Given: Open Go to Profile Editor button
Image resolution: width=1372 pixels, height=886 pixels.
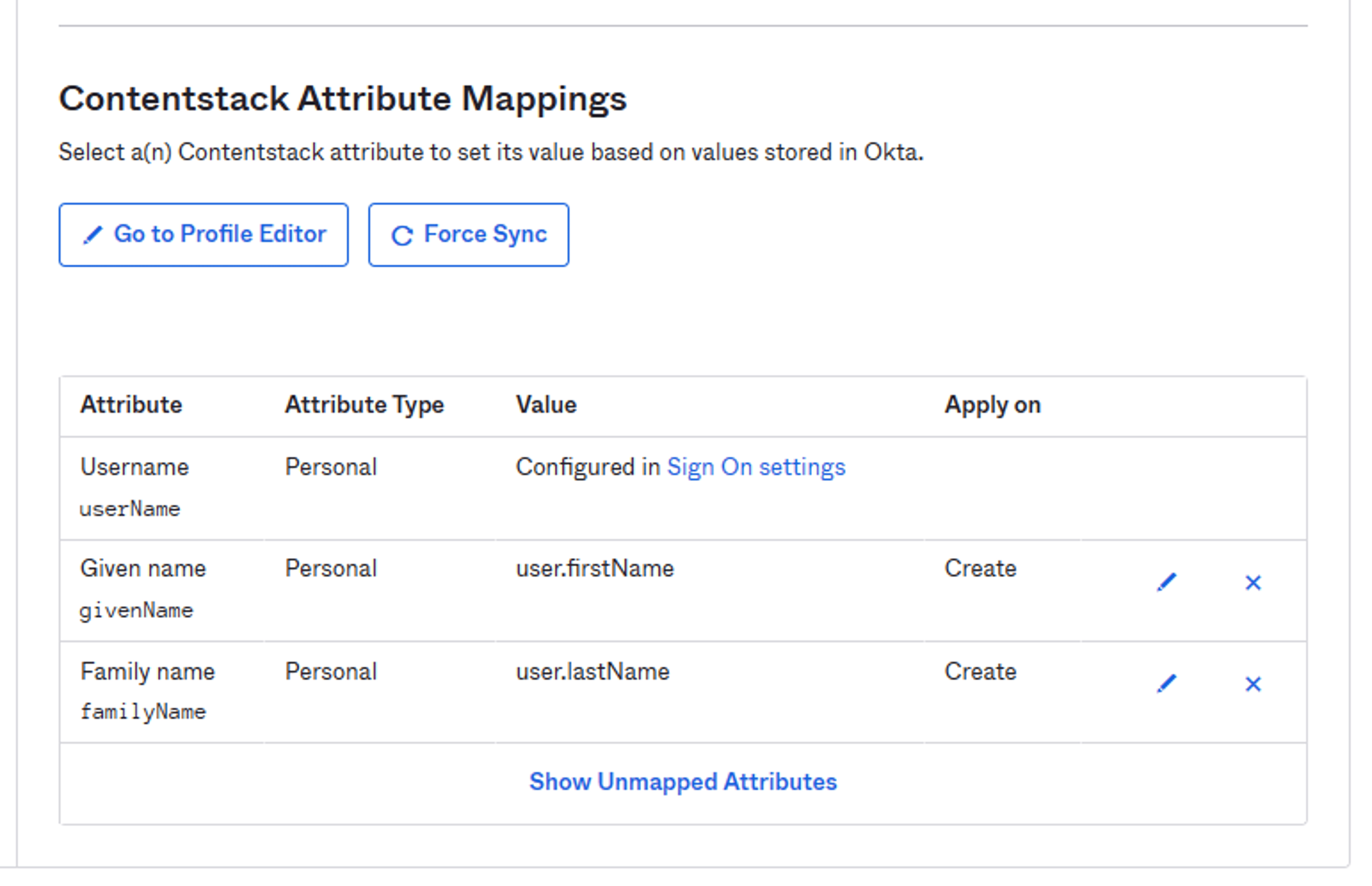Looking at the screenshot, I should click(x=204, y=235).
